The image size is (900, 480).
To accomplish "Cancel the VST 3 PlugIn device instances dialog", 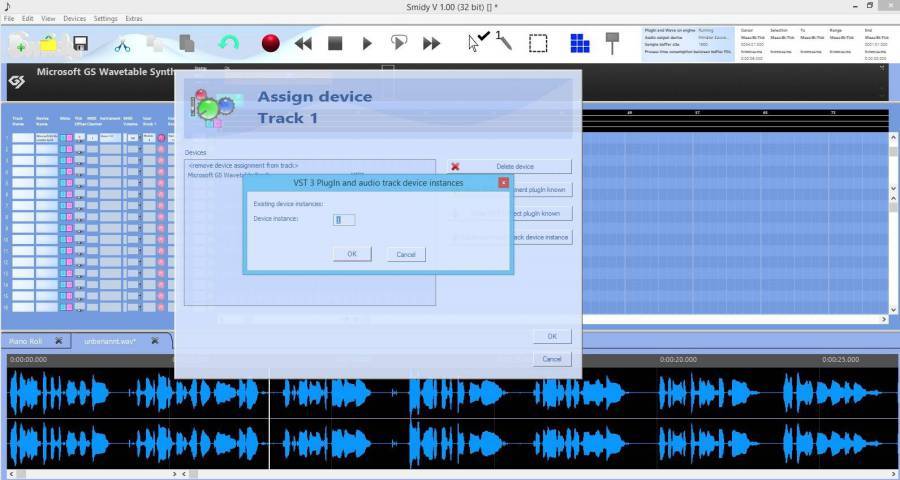I will pyautogui.click(x=406, y=254).
